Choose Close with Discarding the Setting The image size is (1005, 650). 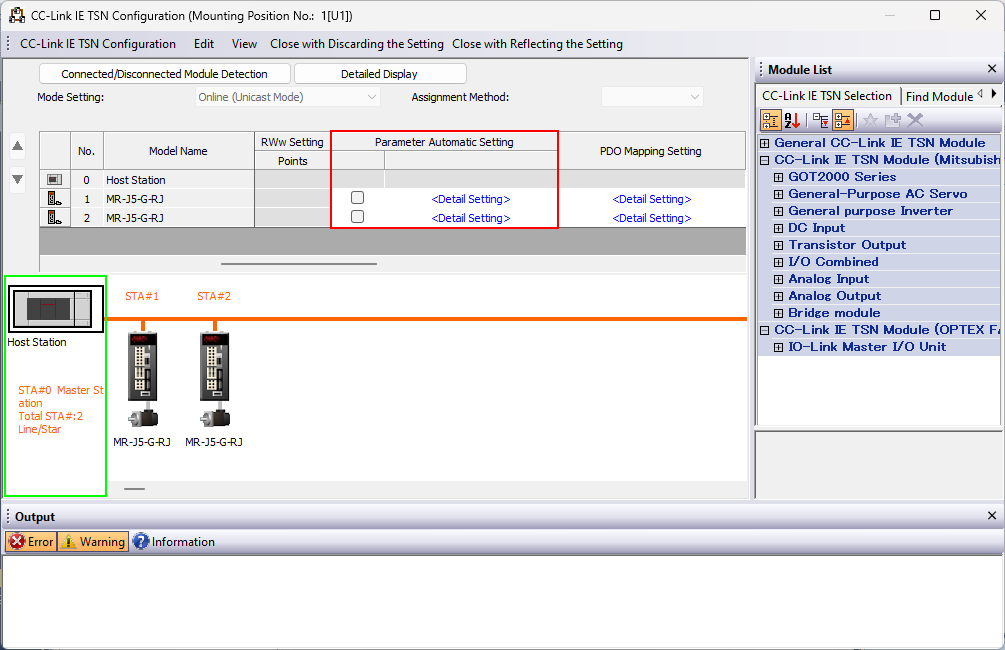pyautogui.click(x=357, y=44)
